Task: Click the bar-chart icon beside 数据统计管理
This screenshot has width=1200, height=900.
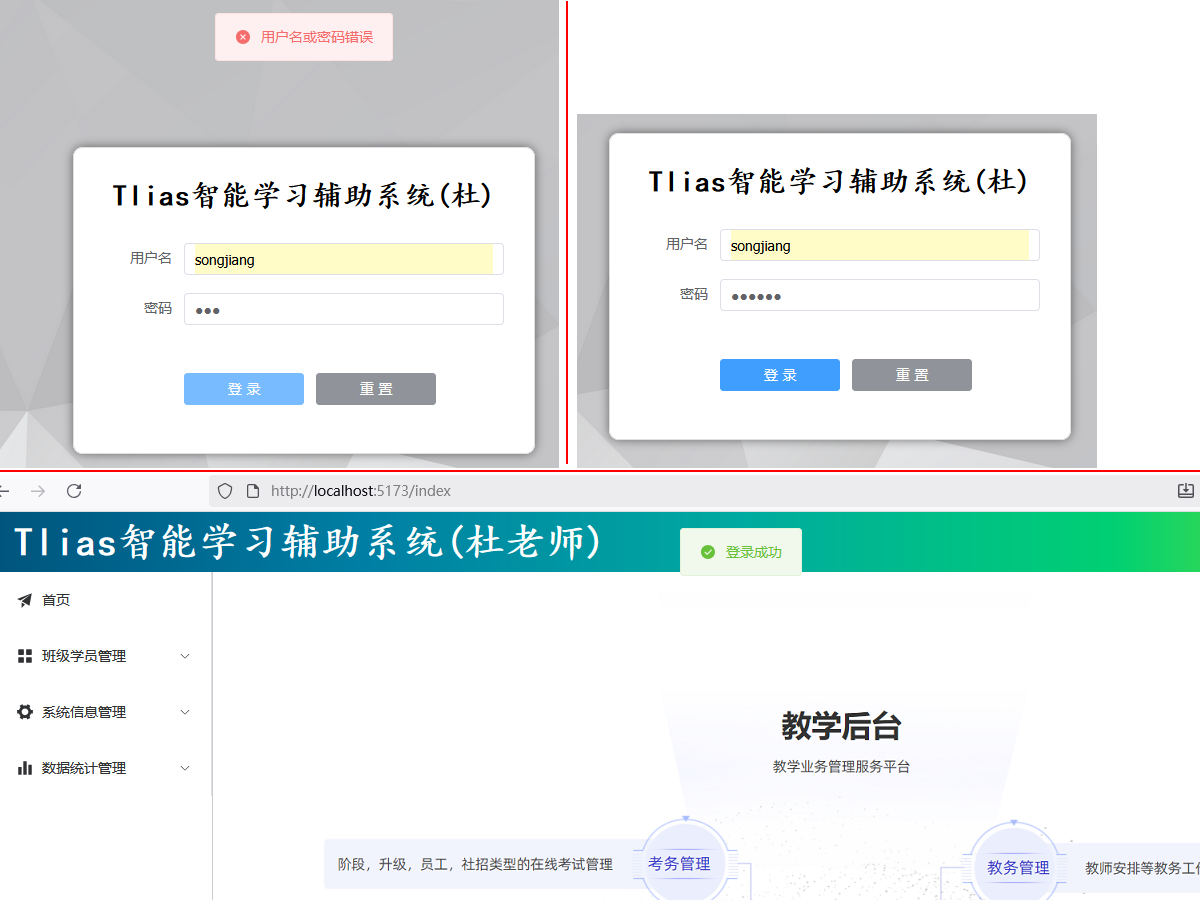Action: tap(25, 768)
